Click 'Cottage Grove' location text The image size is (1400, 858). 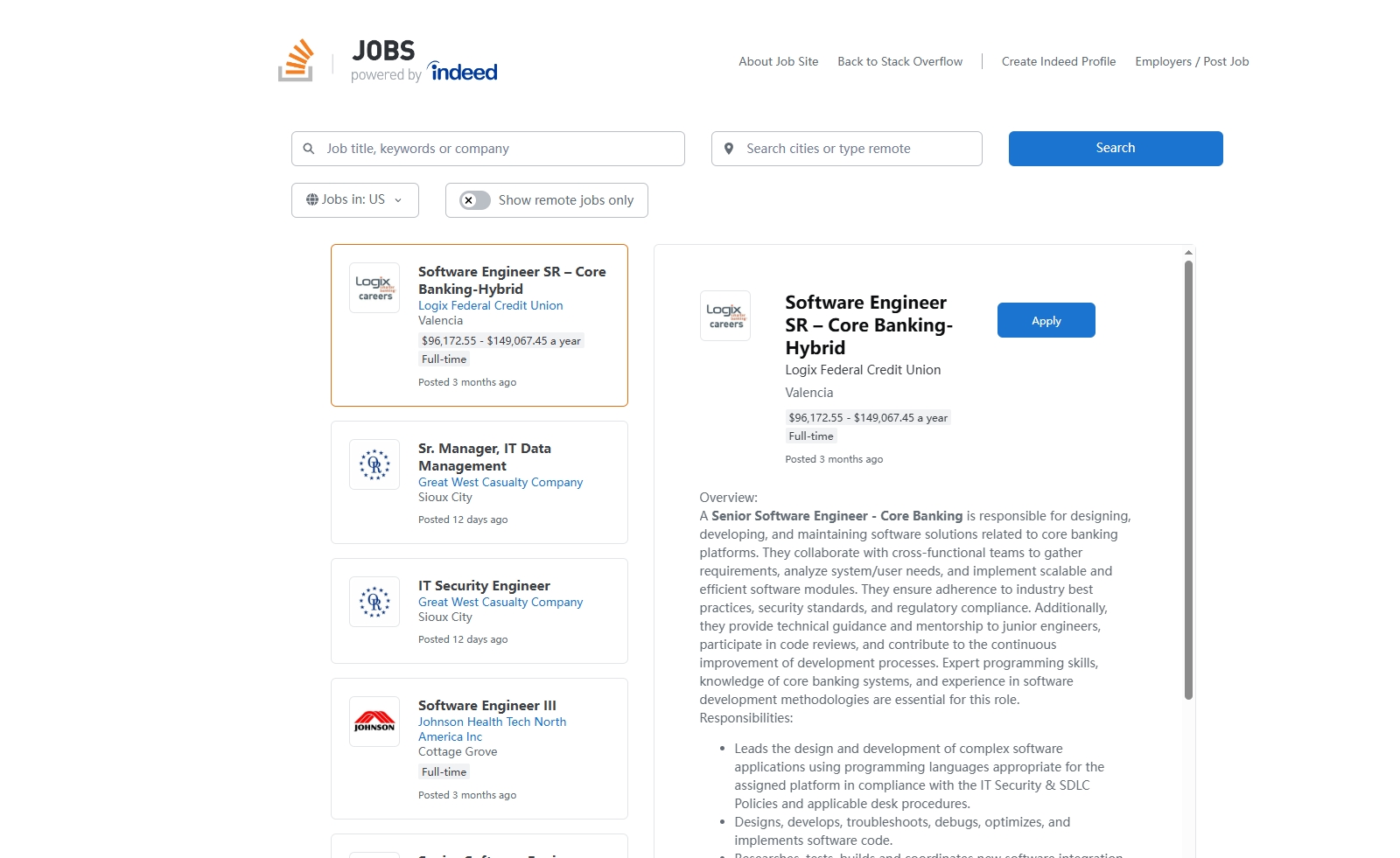[x=458, y=752]
